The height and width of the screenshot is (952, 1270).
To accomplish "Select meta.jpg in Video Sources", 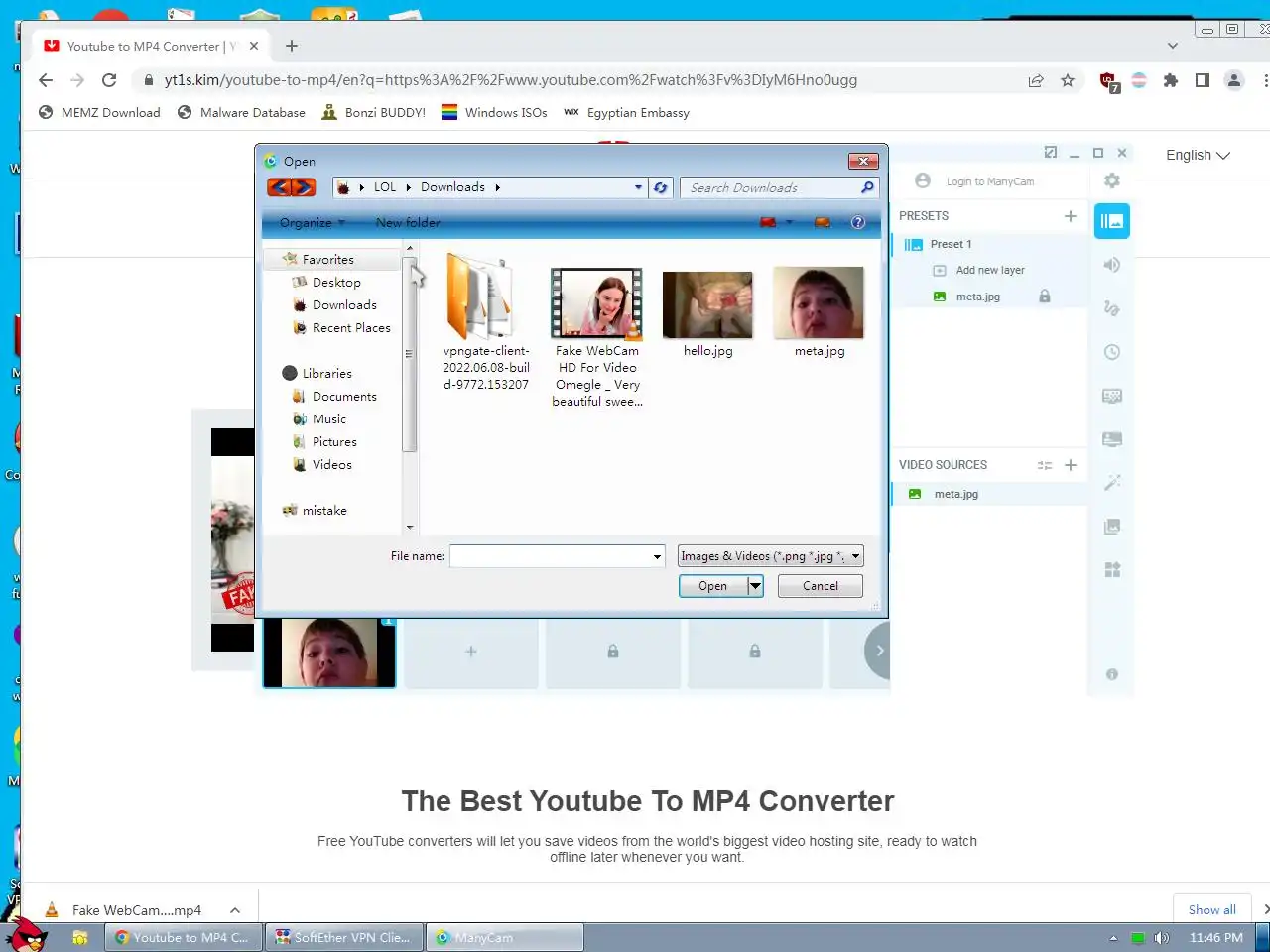I will pos(989,494).
